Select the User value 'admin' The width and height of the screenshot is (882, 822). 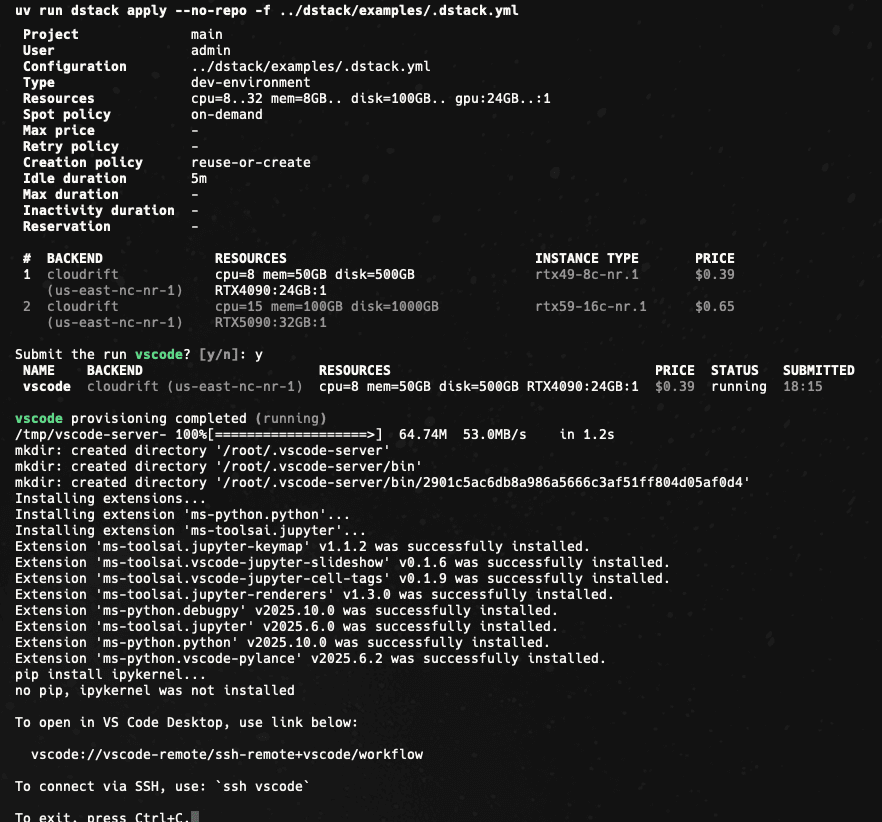coord(210,51)
